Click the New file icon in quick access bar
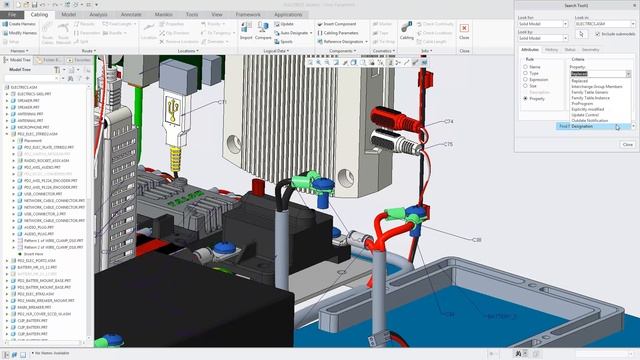 point(18,5)
